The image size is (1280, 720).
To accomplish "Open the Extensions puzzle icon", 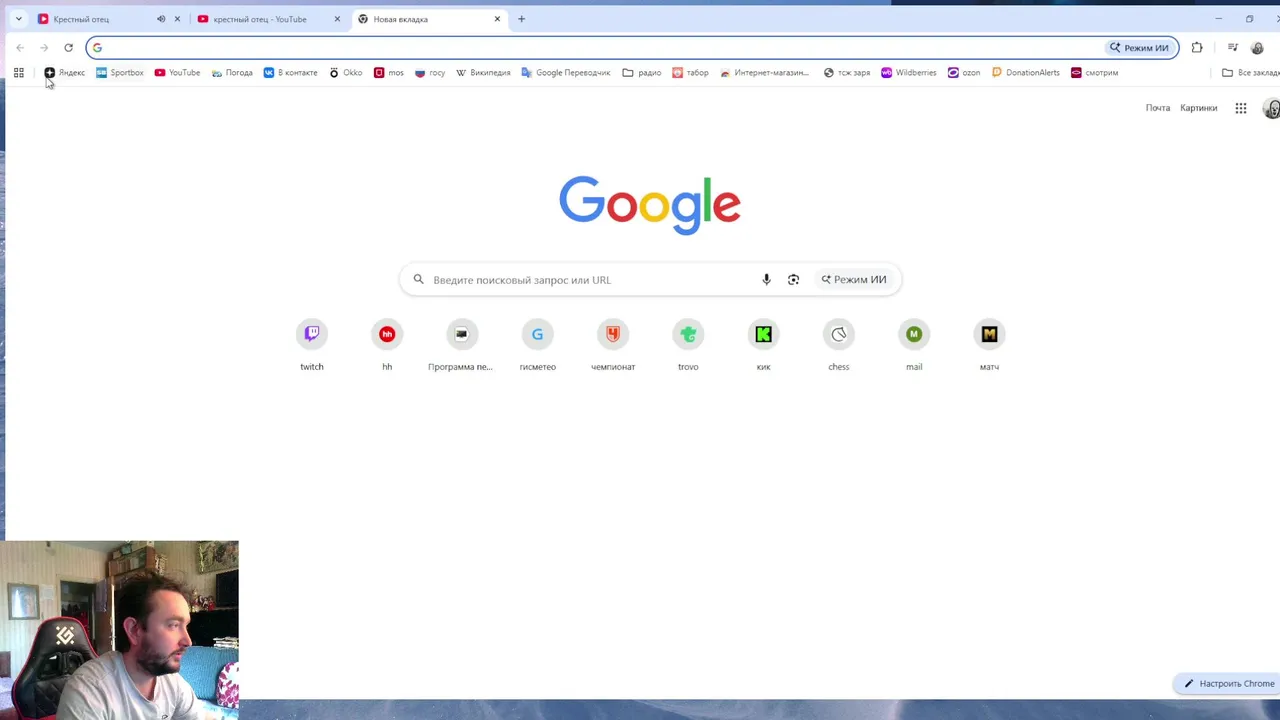I will (x=1197, y=47).
